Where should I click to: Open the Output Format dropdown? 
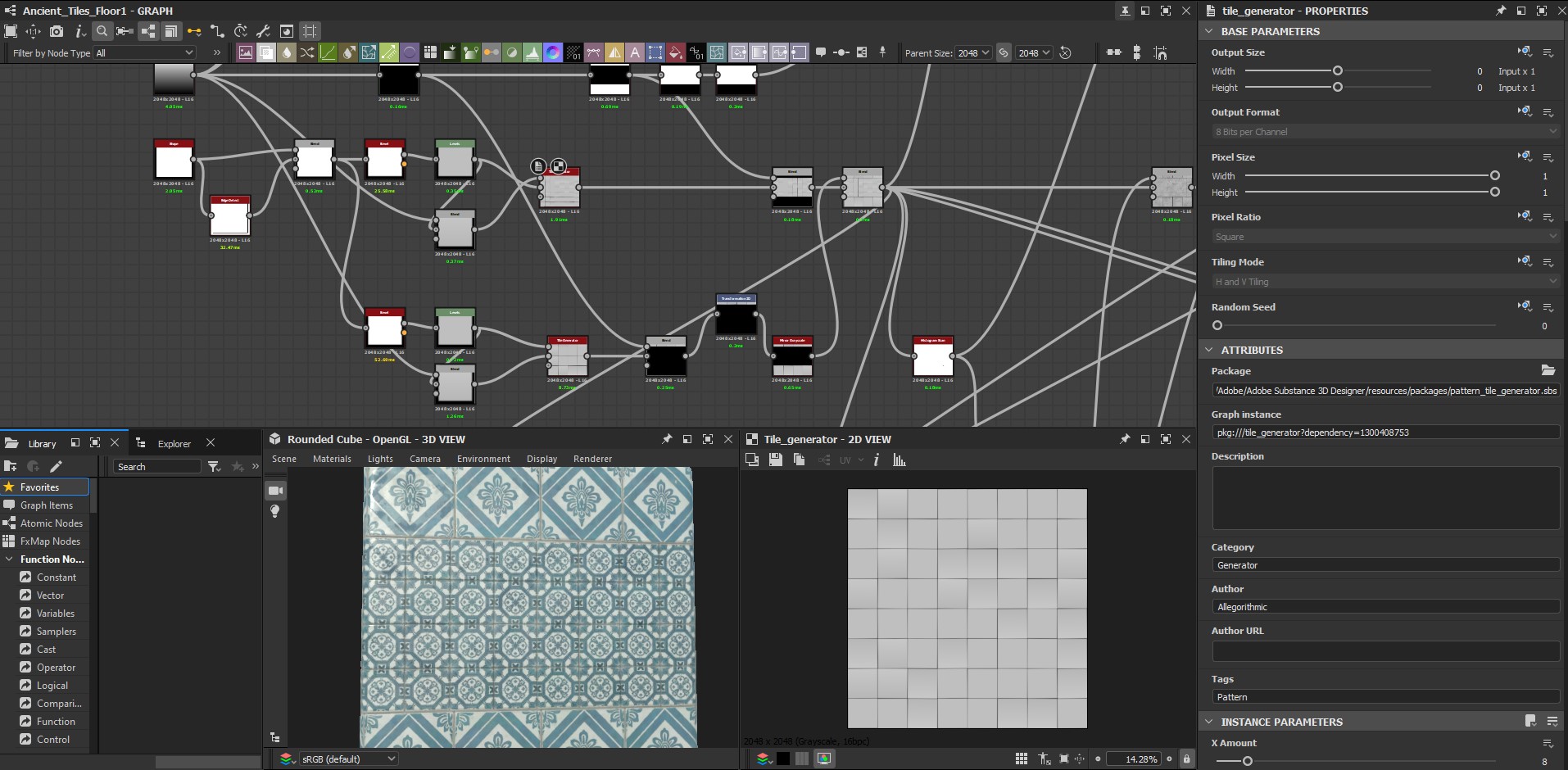coord(1384,131)
